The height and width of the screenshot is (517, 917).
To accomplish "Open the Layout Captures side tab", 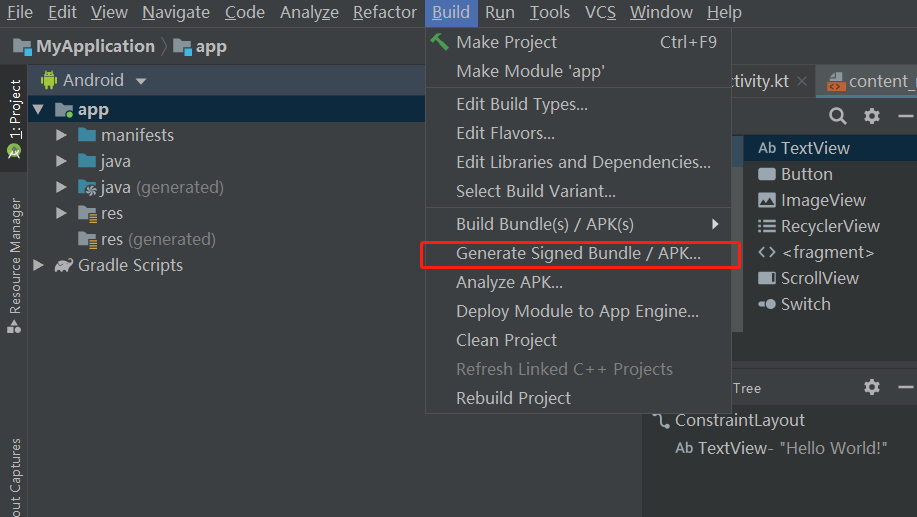I will (x=14, y=477).
